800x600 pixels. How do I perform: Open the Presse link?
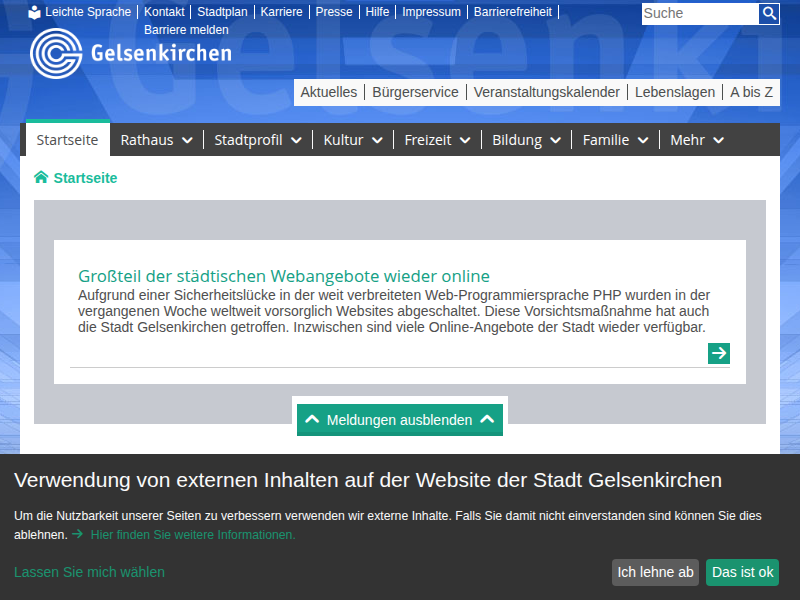coord(334,12)
